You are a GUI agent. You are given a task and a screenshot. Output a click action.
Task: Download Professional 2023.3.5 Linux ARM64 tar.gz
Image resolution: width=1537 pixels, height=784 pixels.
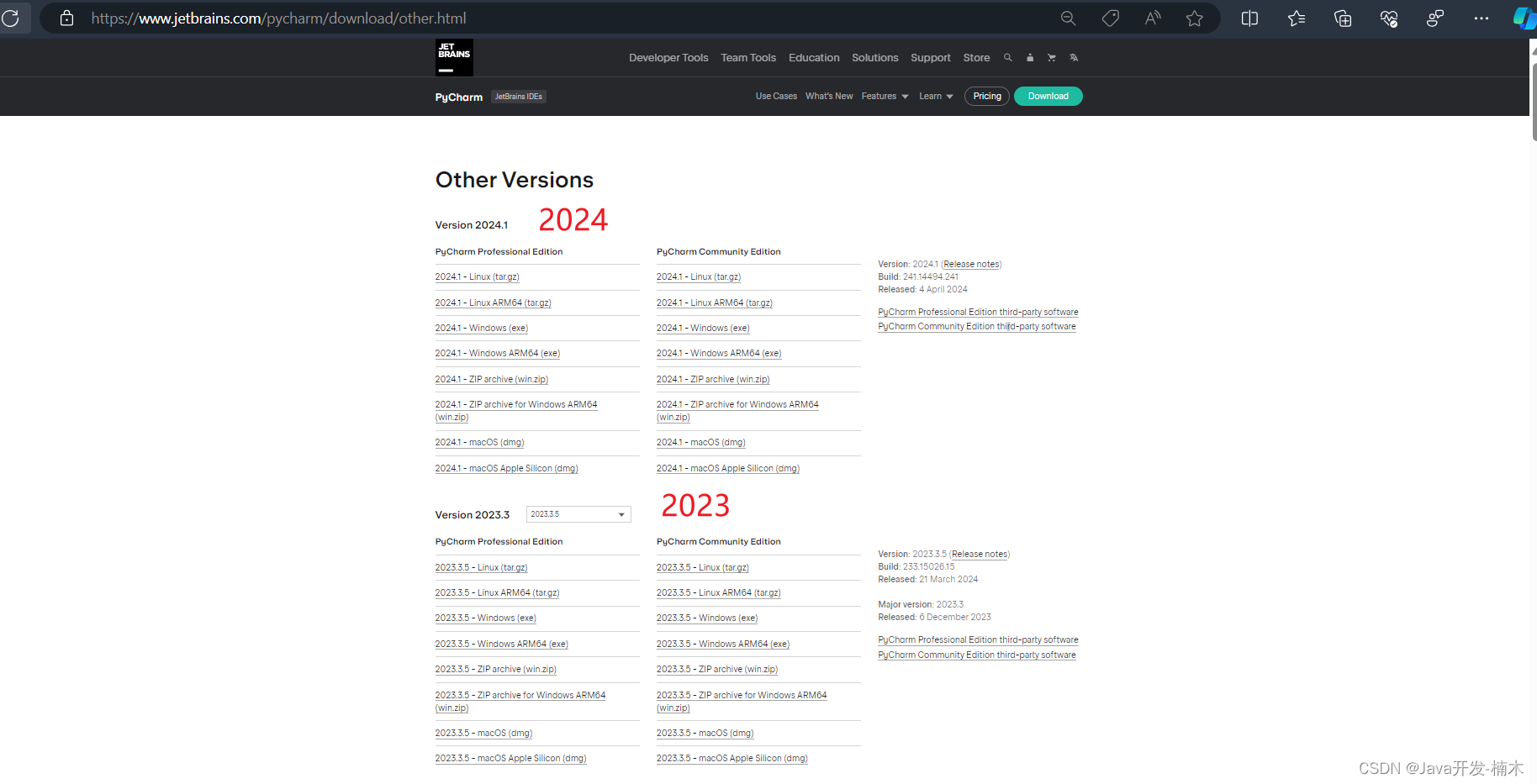(497, 593)
